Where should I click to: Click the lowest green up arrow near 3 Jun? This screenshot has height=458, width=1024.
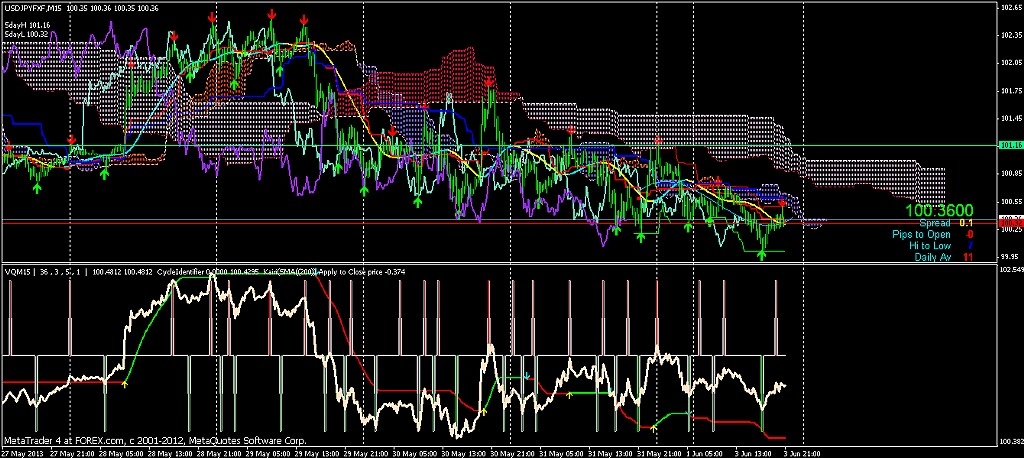762,254
